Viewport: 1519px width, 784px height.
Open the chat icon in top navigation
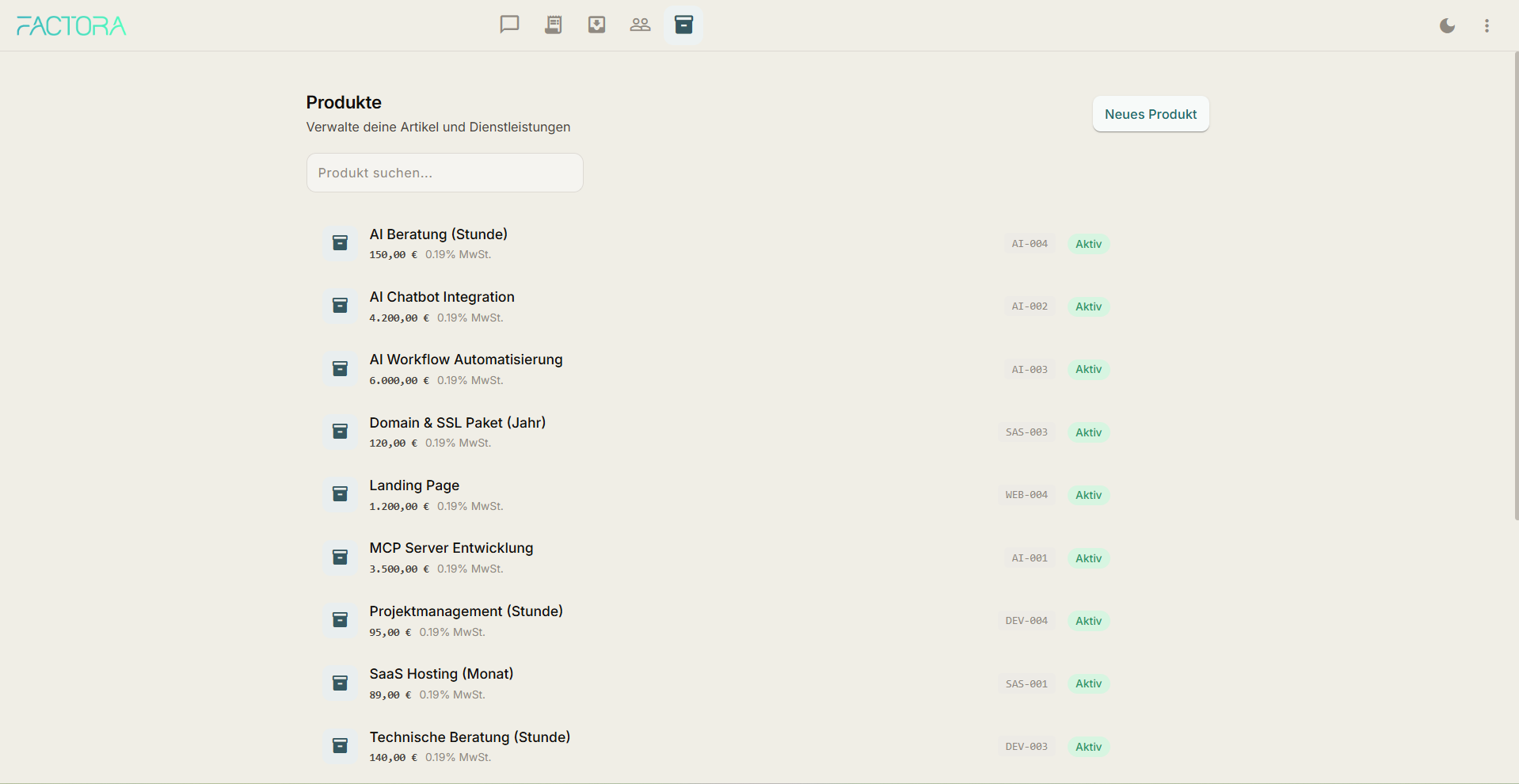point(509,25)
